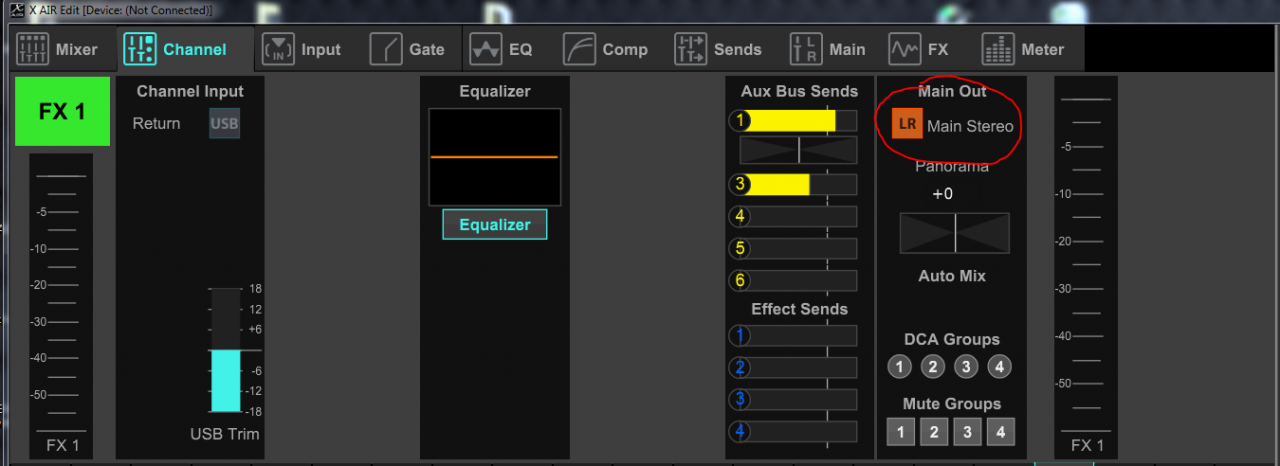This screenshot has width=1280, height=466.
Task: Assign channel to DCA Group 3
Action: (x=965, y=367)
